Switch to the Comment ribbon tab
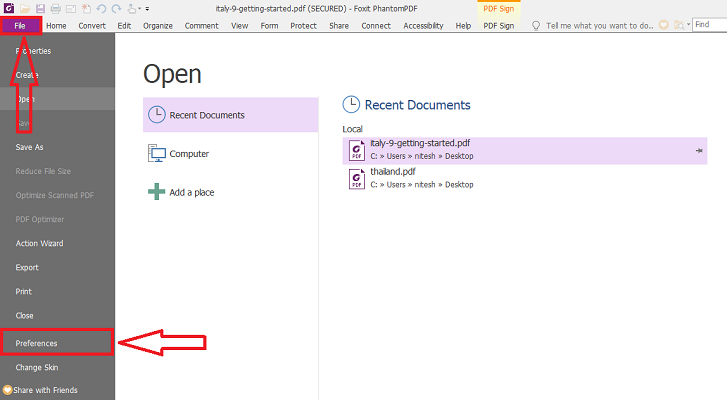The width and height of the screenshot is (727, 400). [x=201, y=26]
